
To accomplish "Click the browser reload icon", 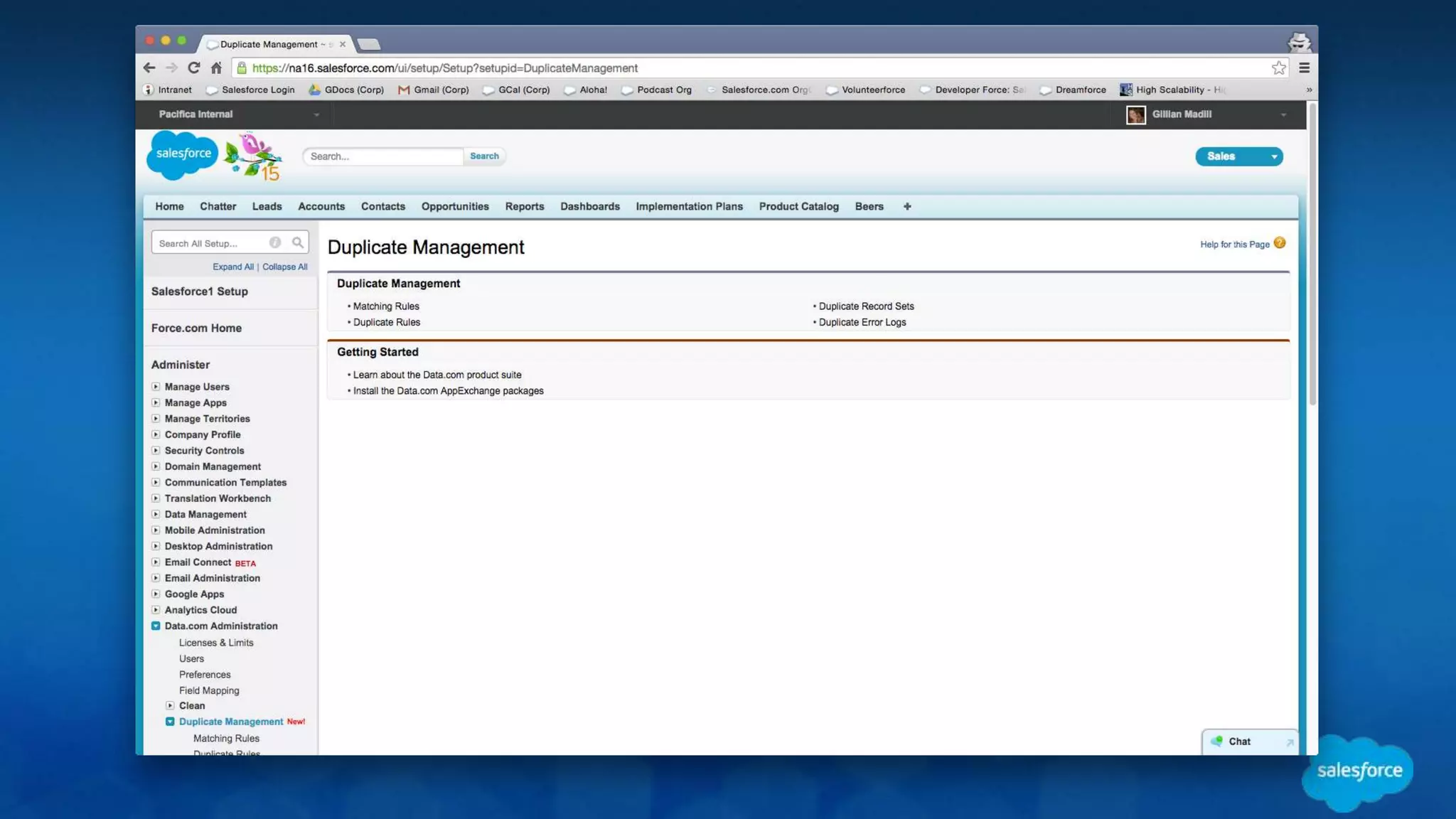I will coord(193,68).
